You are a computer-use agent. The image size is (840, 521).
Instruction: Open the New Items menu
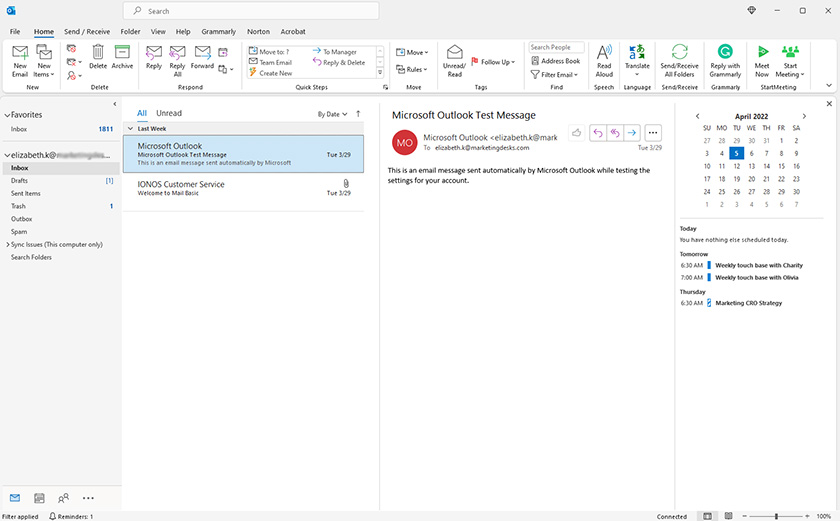point(44,61)
